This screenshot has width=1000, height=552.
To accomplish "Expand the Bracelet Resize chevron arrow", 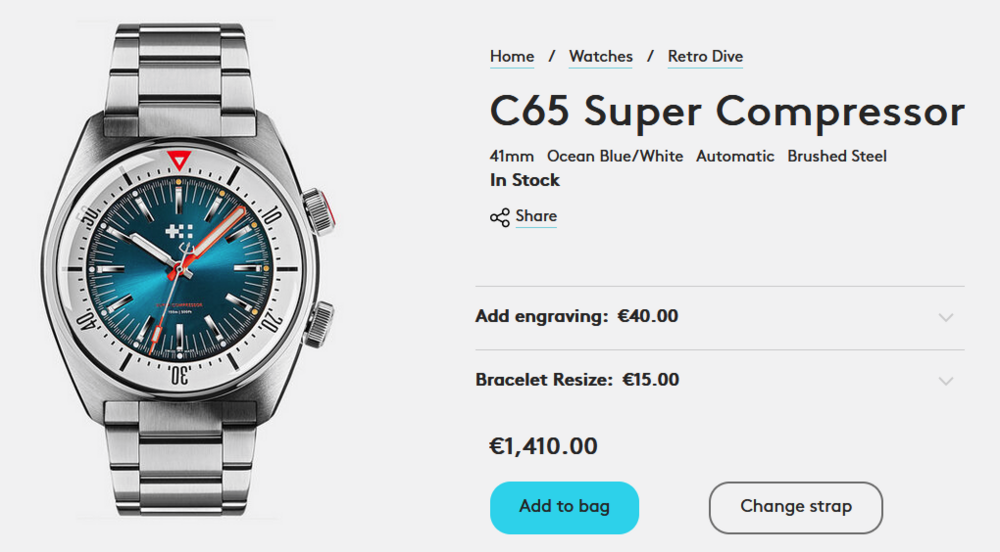I will pyautogui.click(x=946, y=381).
